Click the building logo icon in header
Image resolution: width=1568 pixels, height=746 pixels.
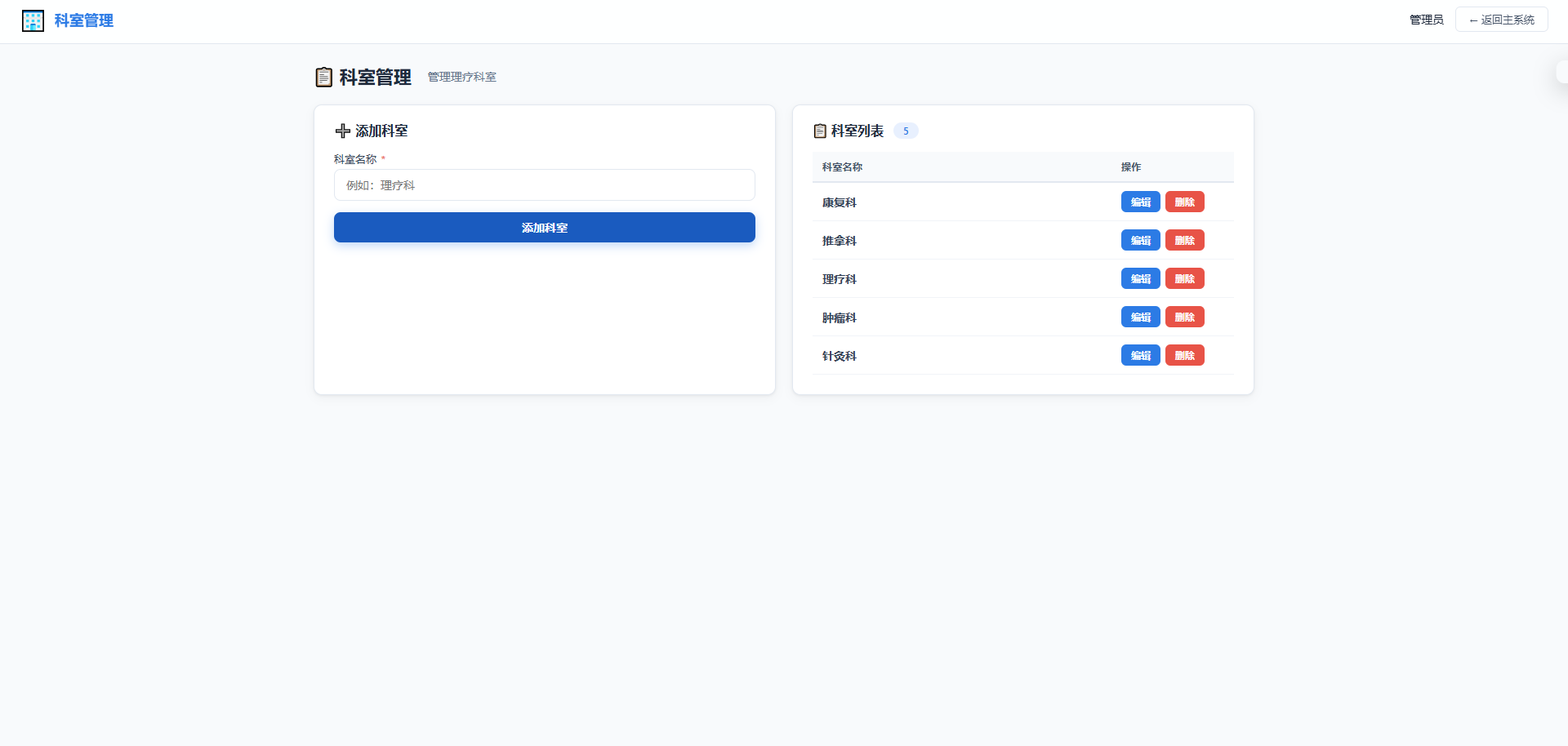[33, 20]
